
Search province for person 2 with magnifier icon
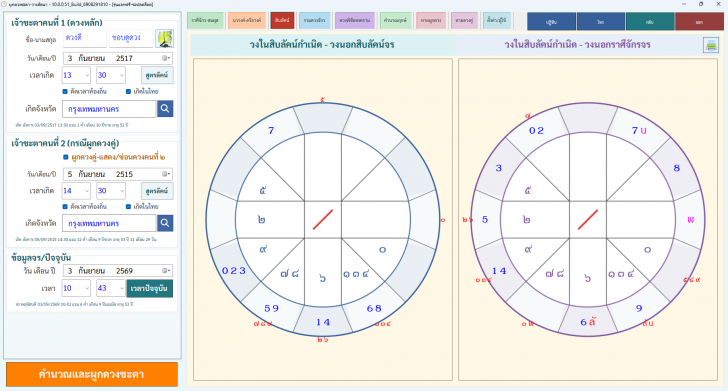coord(165,223)
